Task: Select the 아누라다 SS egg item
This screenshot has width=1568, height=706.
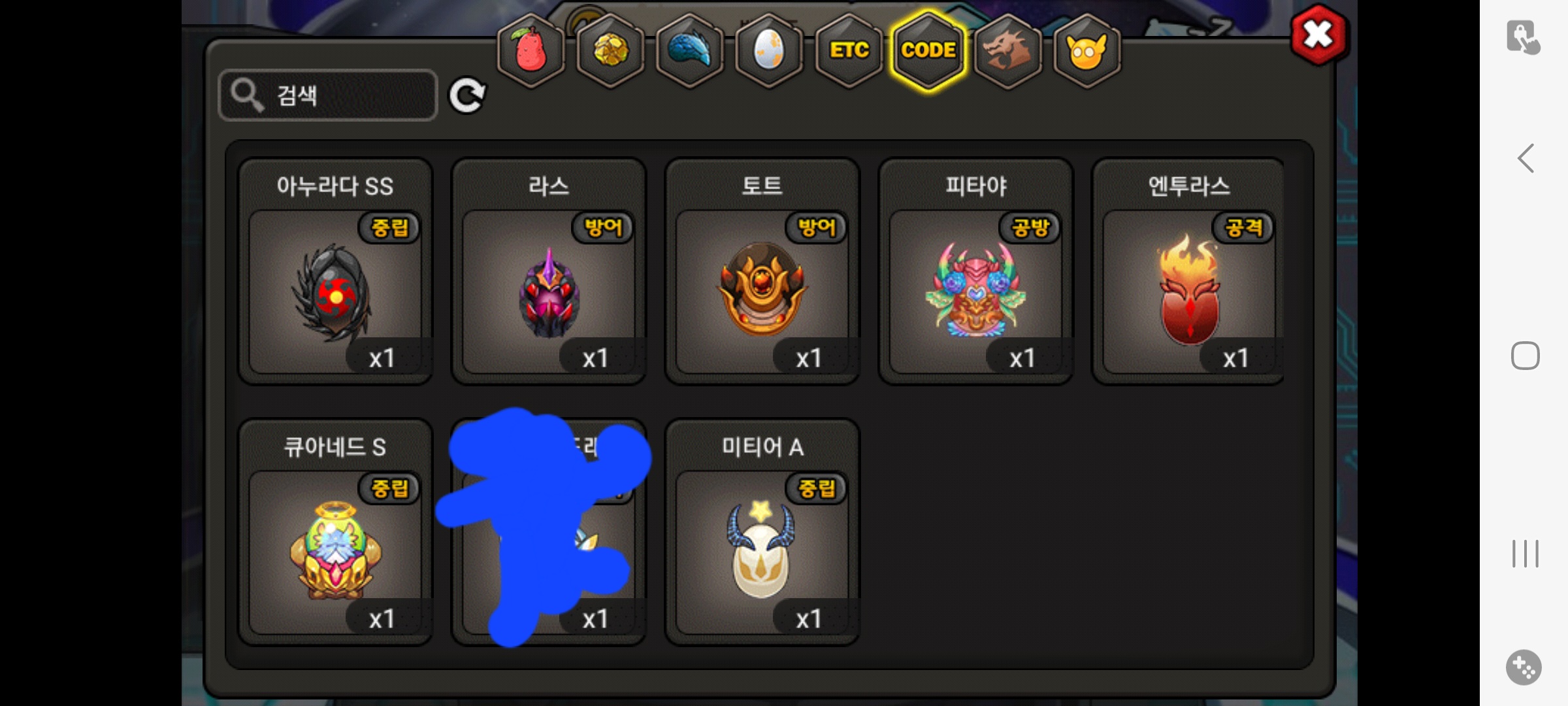Action: click(335, 271)
